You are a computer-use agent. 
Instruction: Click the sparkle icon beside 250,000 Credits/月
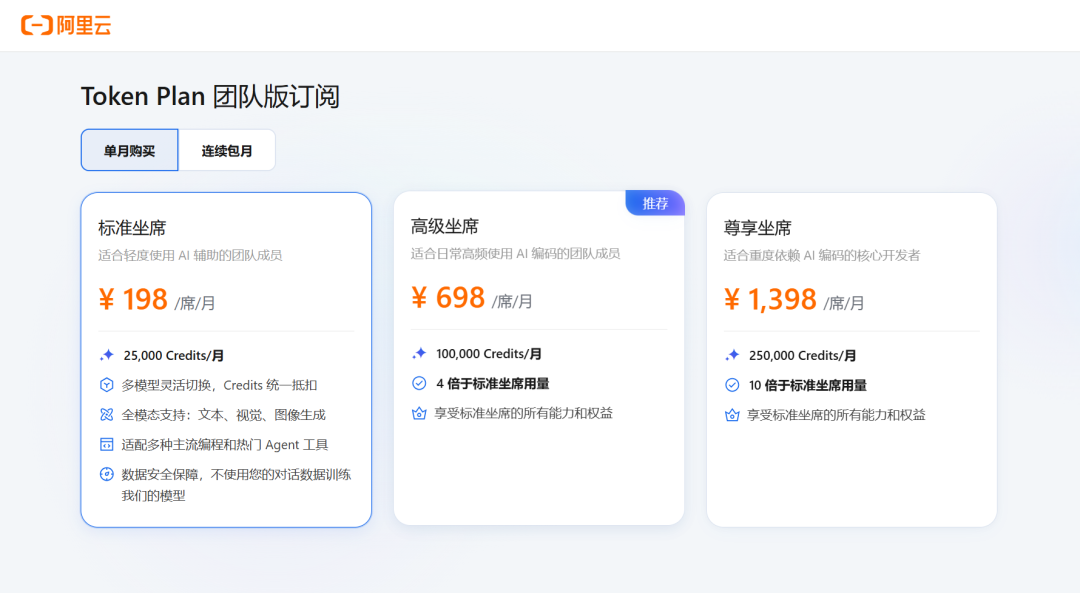pos(732,355)
